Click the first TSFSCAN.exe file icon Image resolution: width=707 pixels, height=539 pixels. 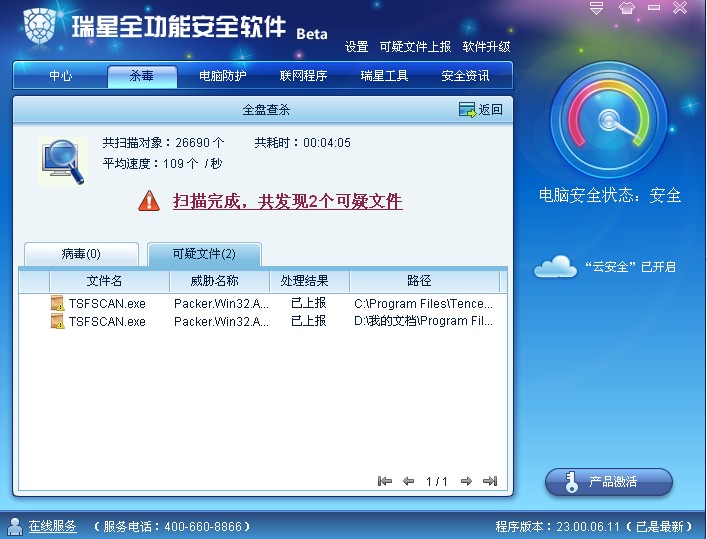pyautogui.click(x=57, y=303)
